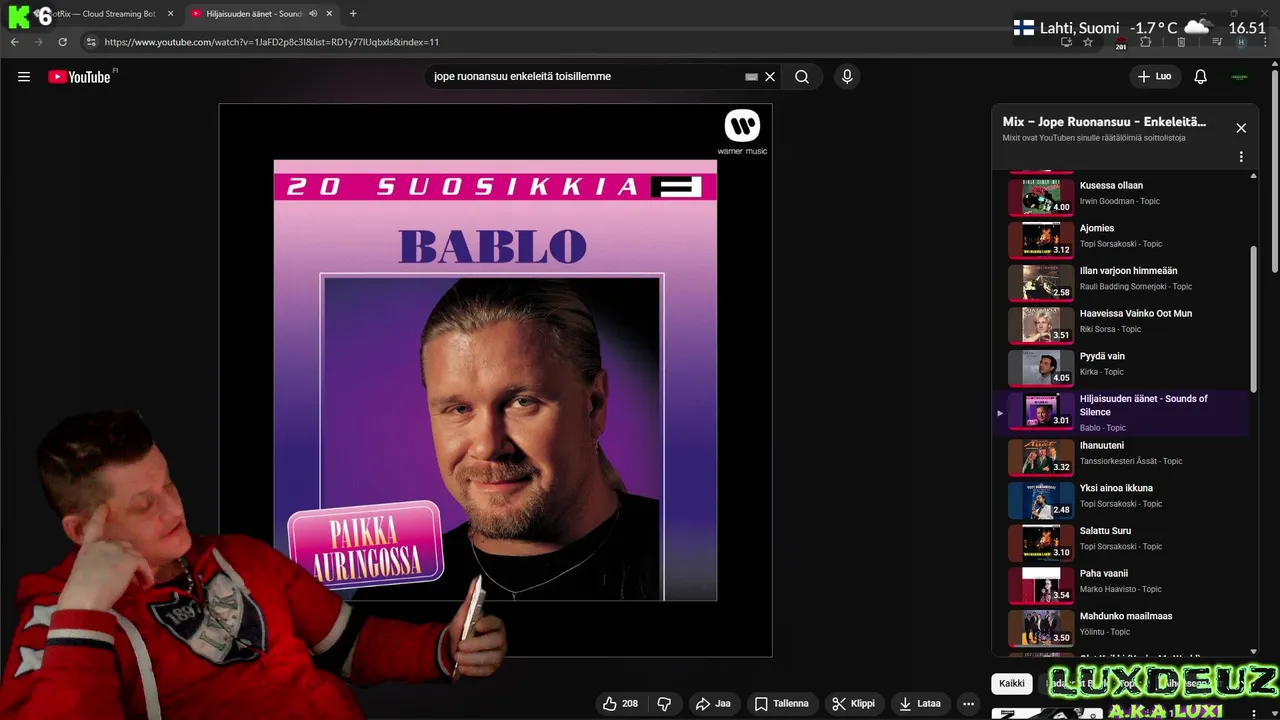This screenshot has width=1280, height=720.
Task: Dislike the video with thumbs down
Action: [664, 704]
